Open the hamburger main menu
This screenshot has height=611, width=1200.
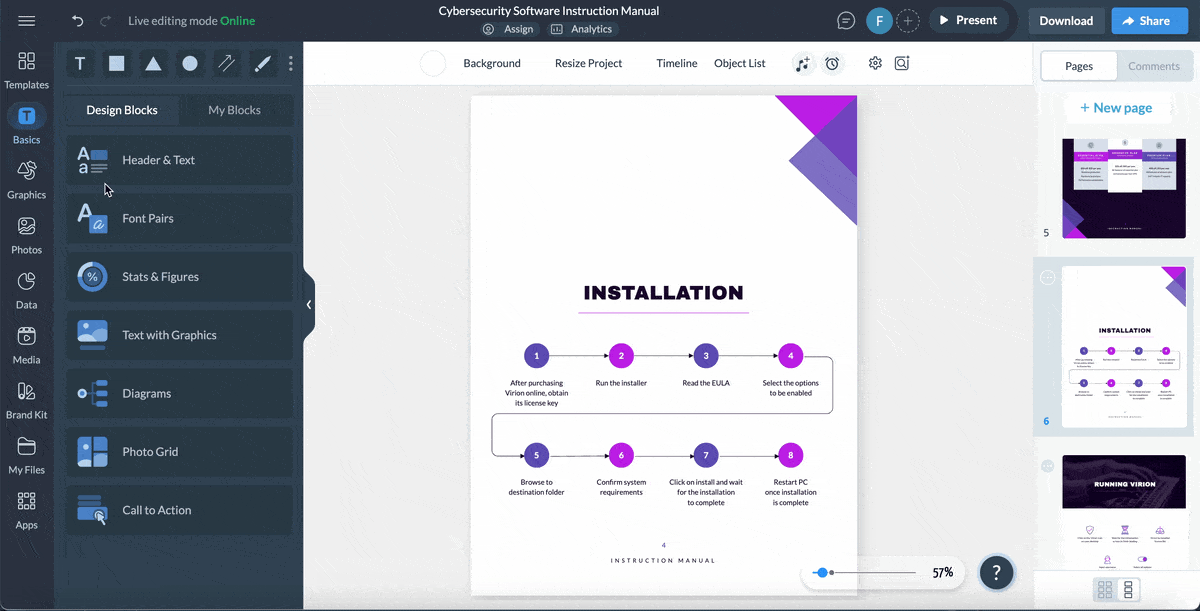[27, 21]
